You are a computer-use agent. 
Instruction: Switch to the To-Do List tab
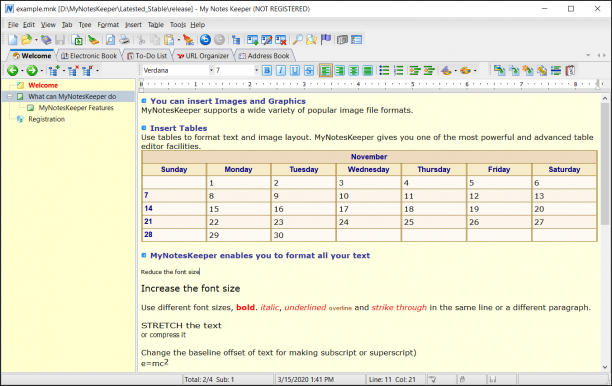pos(147,56)
